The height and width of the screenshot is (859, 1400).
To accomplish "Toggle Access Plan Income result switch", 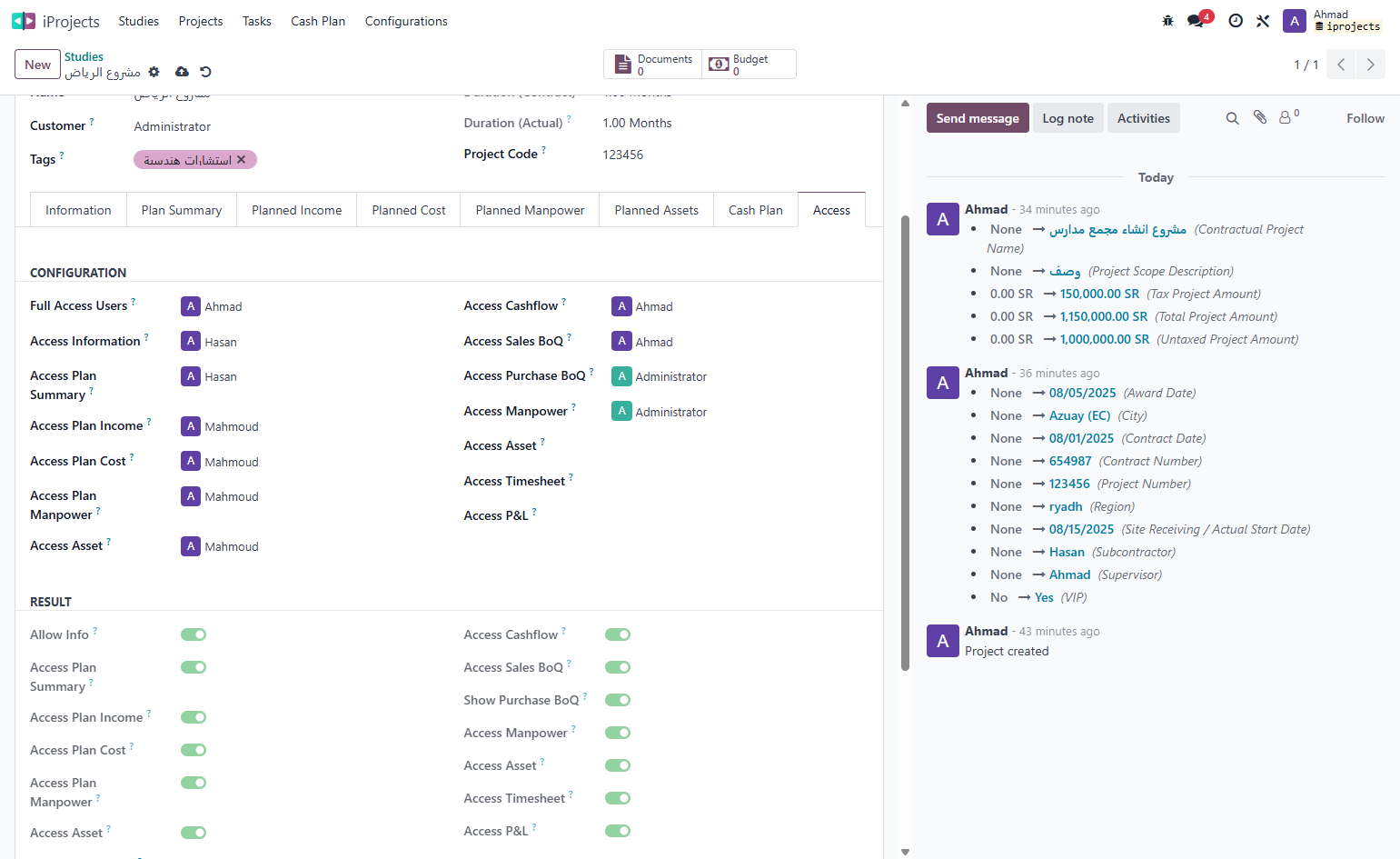I will pos(194,717).
